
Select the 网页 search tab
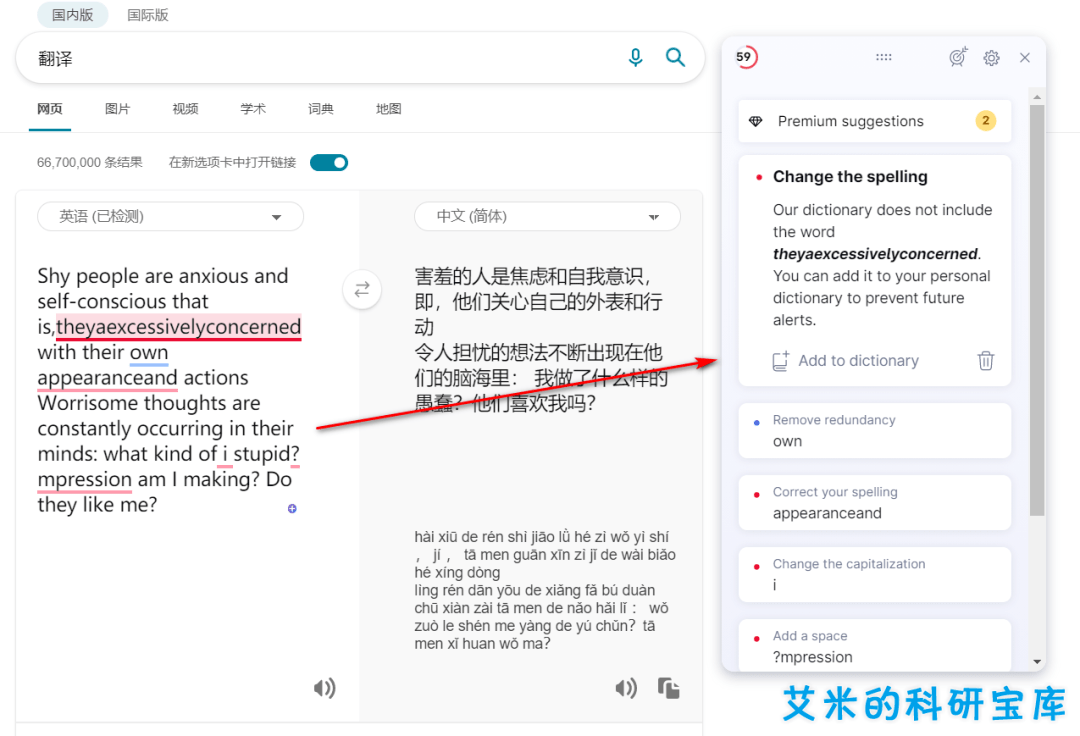pyautogui.click(x=50, y=109)
